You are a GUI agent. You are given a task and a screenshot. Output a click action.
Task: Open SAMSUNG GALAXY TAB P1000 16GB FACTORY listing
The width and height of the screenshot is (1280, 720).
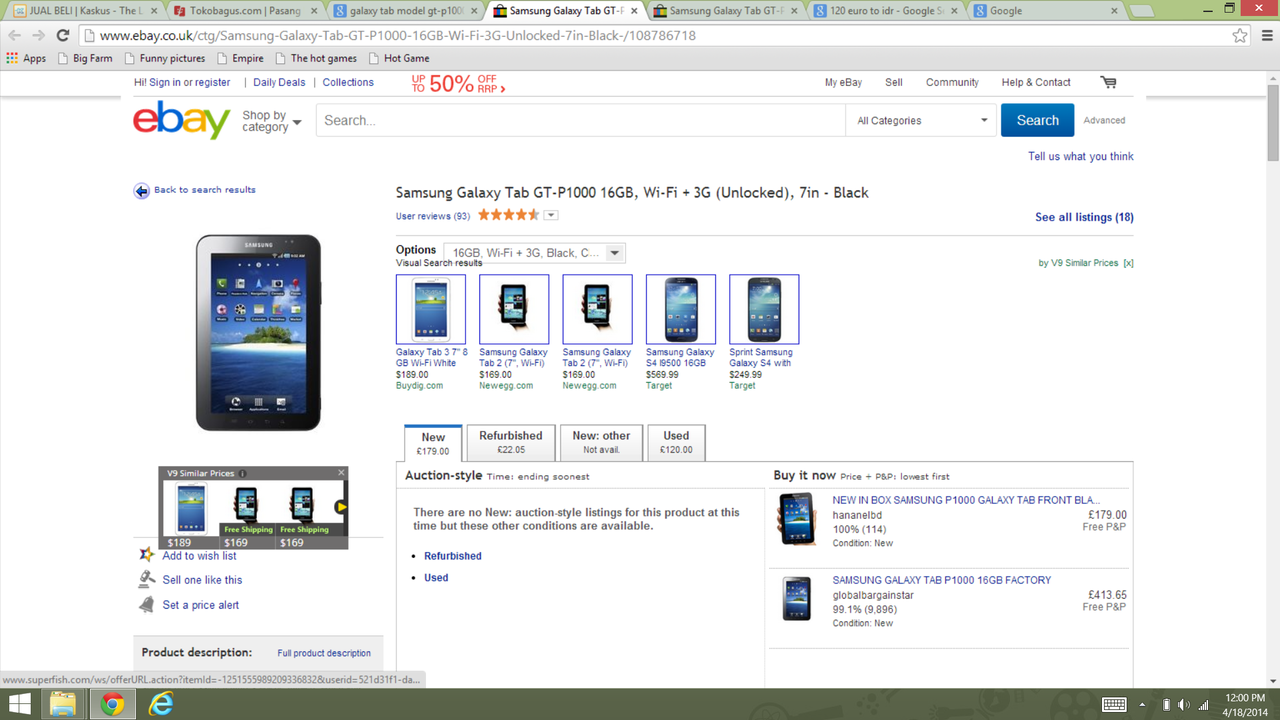942,580
